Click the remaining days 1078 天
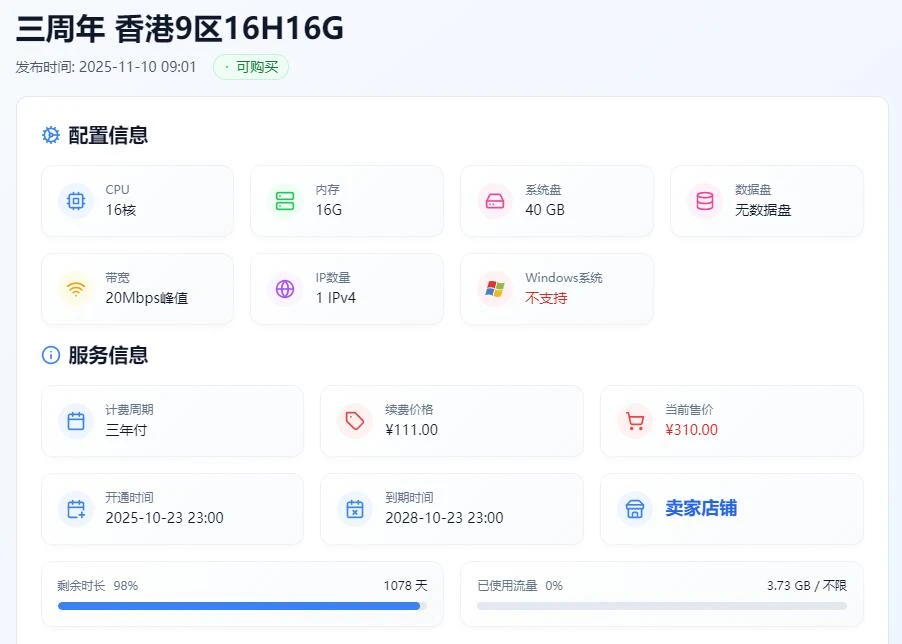This screenshot has height=644, width=902. click(406, 585)
